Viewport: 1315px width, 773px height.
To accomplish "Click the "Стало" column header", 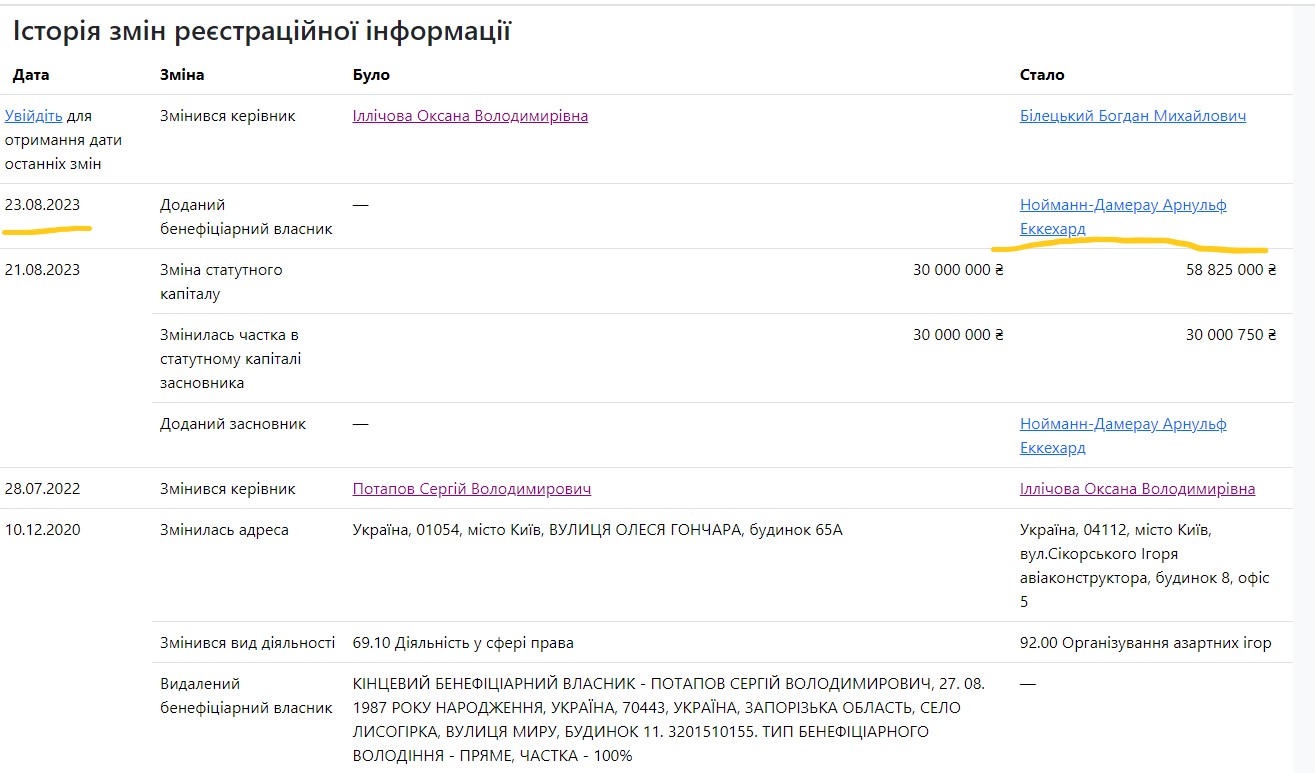I will (x=1041, y=75).
